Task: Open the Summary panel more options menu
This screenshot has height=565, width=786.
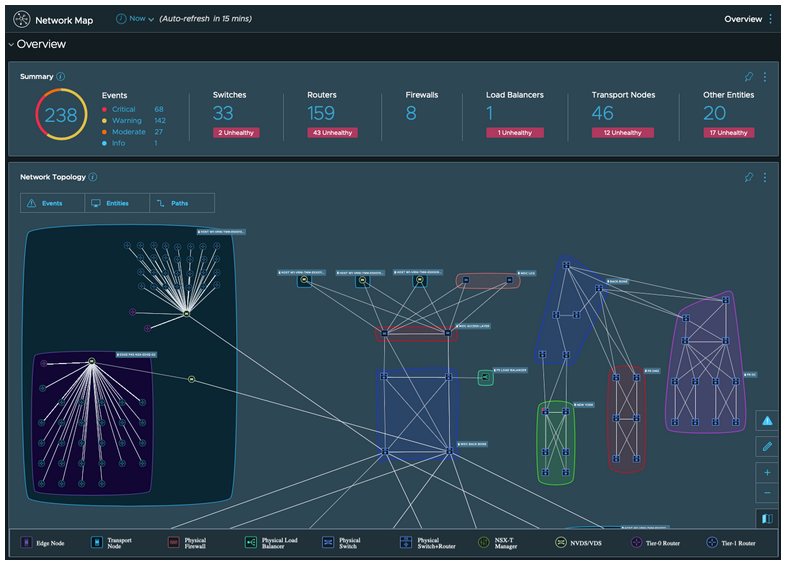Action: pos(765,77)
